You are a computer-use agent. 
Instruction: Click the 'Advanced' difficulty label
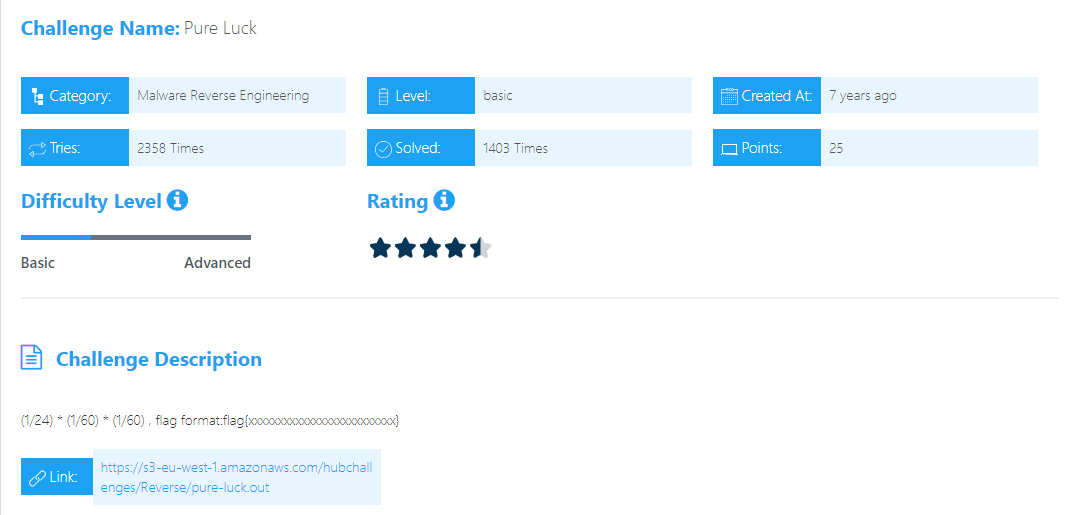coord(217,263)
